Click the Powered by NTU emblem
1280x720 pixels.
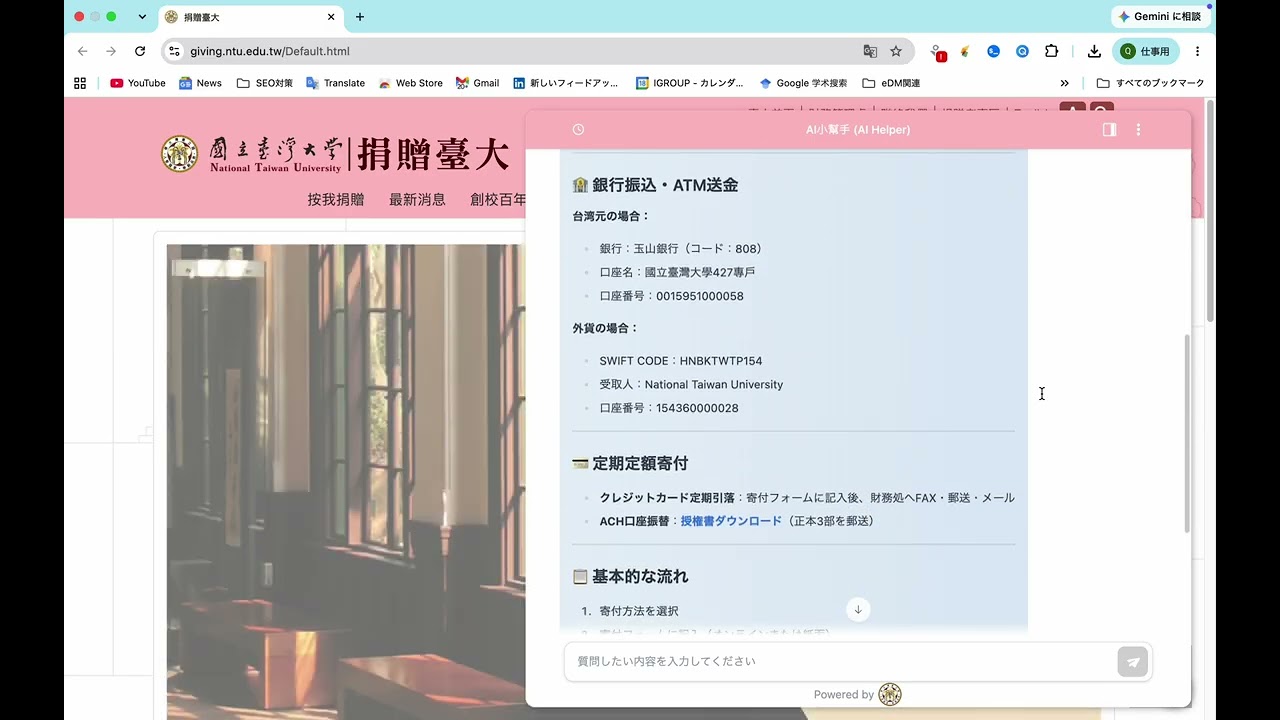890,694
